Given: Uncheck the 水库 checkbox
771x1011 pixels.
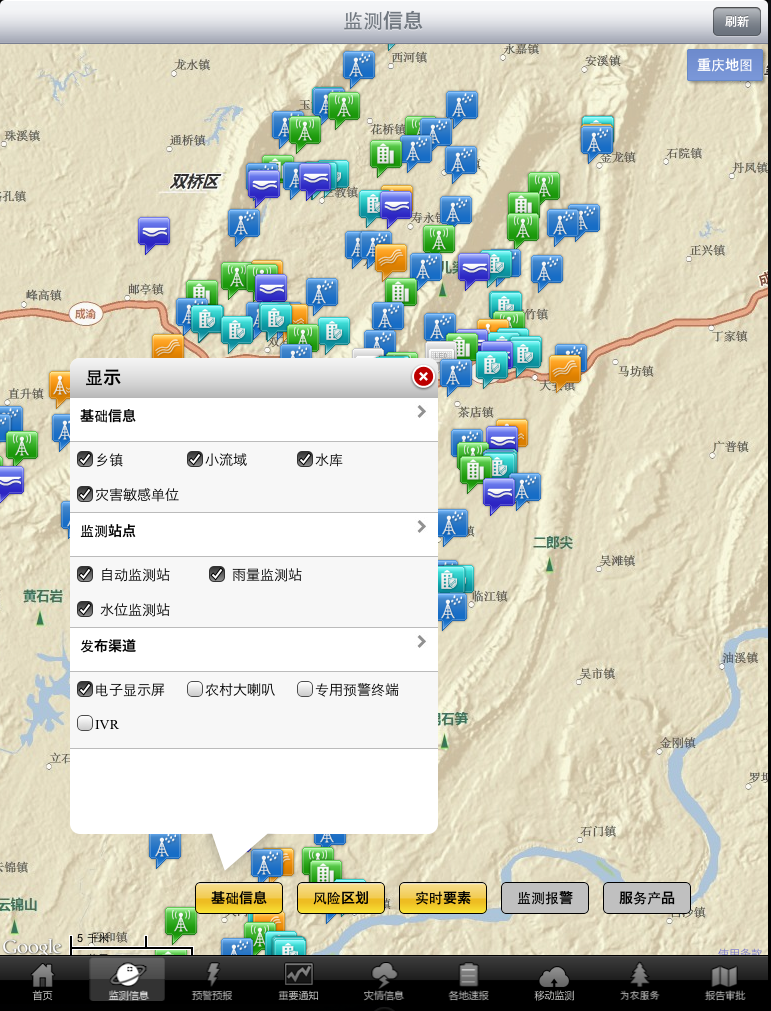Looking at the screenshot, I should click(x=305, y=459).
